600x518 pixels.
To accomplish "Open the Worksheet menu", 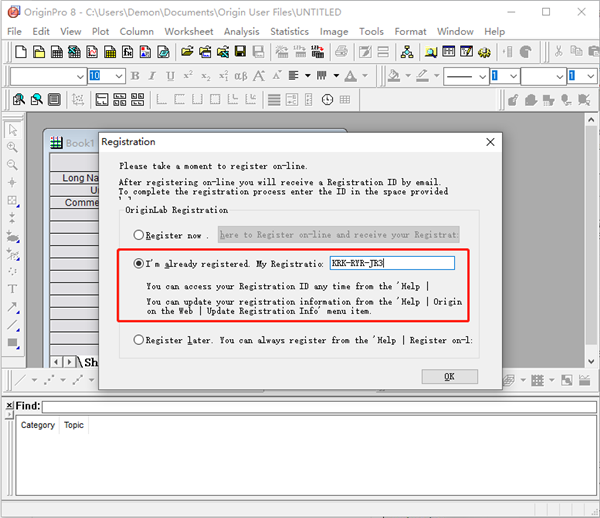I will (189, 31).
